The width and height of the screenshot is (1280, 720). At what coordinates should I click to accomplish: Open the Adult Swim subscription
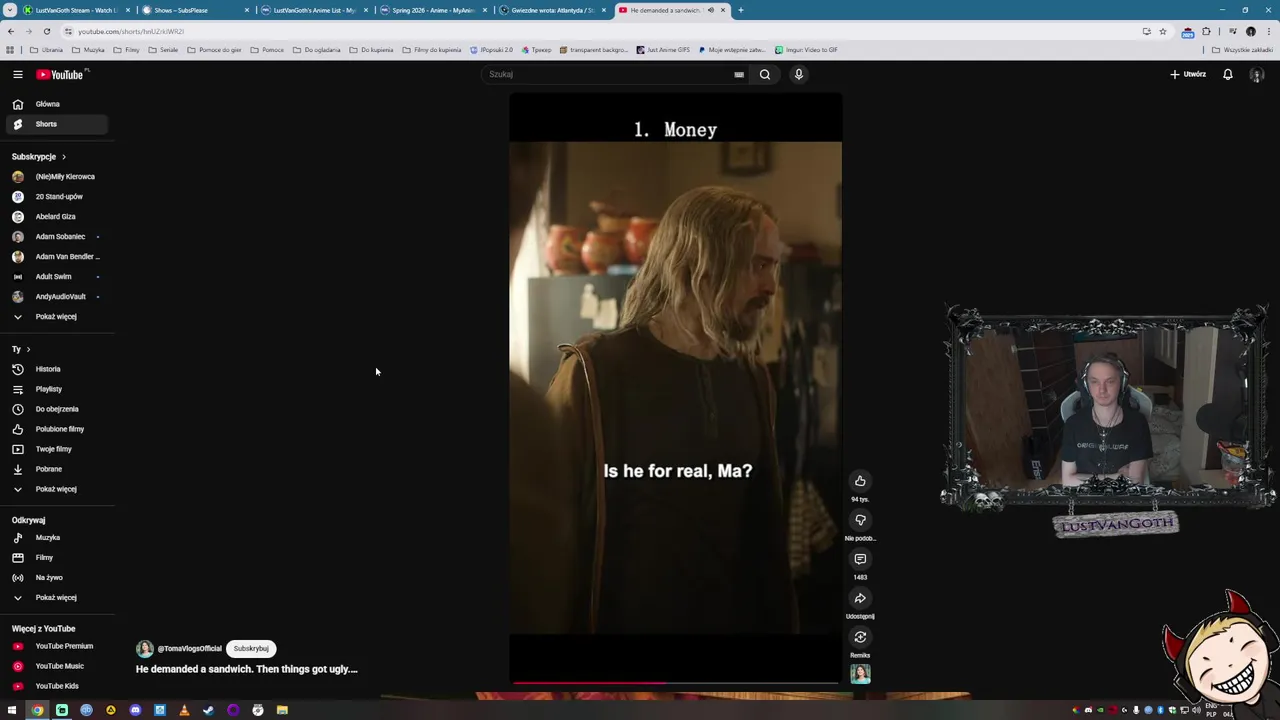pos(57,277)
